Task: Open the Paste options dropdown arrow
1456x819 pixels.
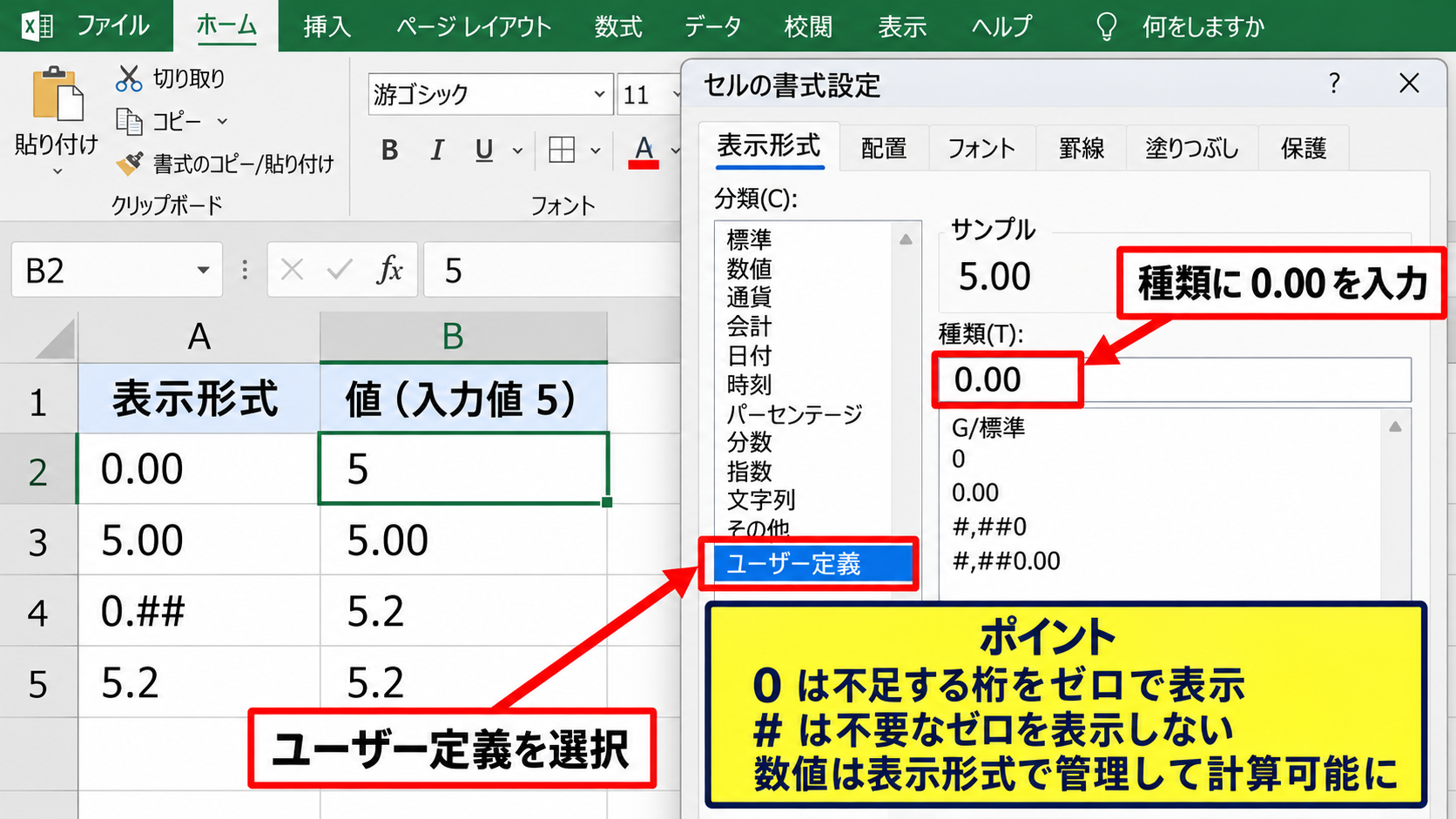Action: point(57,171)
